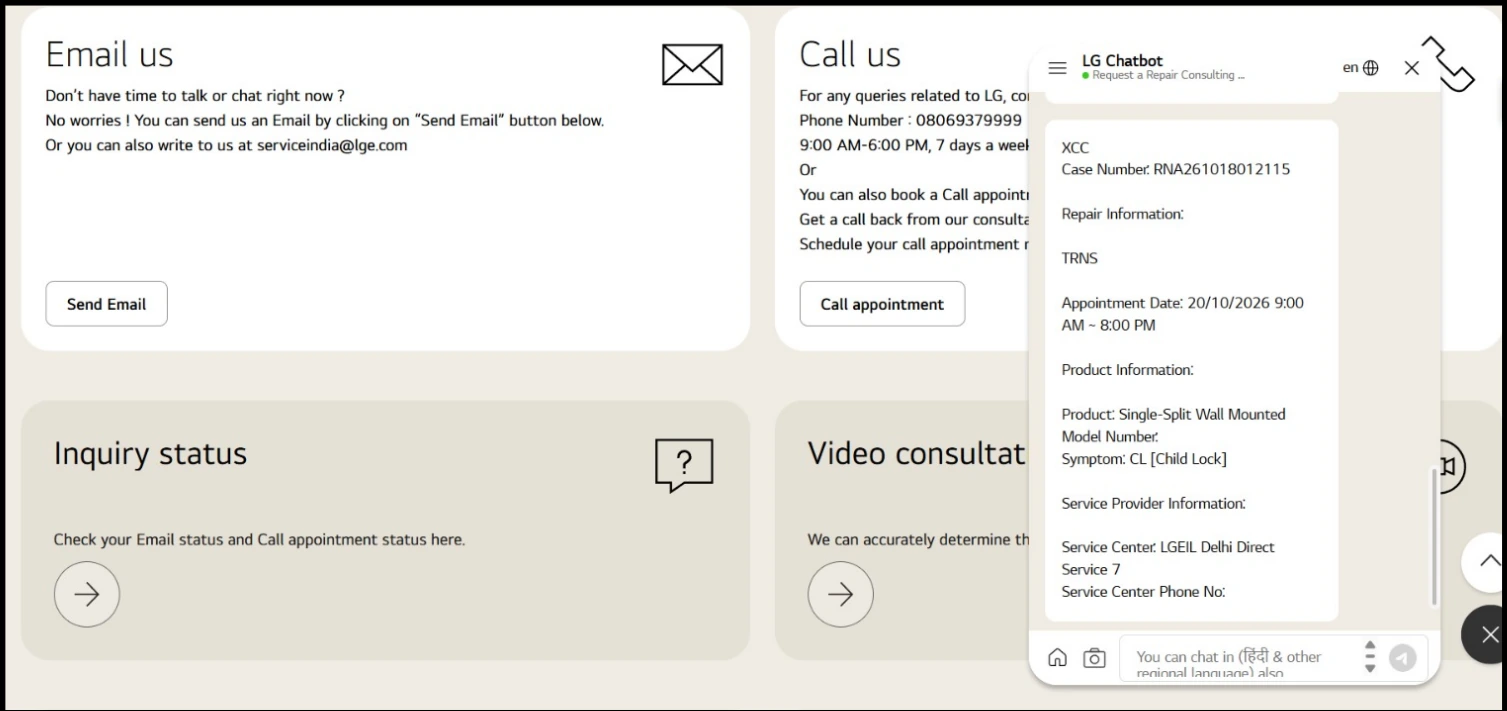Expand chat input with up-down arrows
Viewport: 1507px width, 711px height.
click(x=1370, y=657)
